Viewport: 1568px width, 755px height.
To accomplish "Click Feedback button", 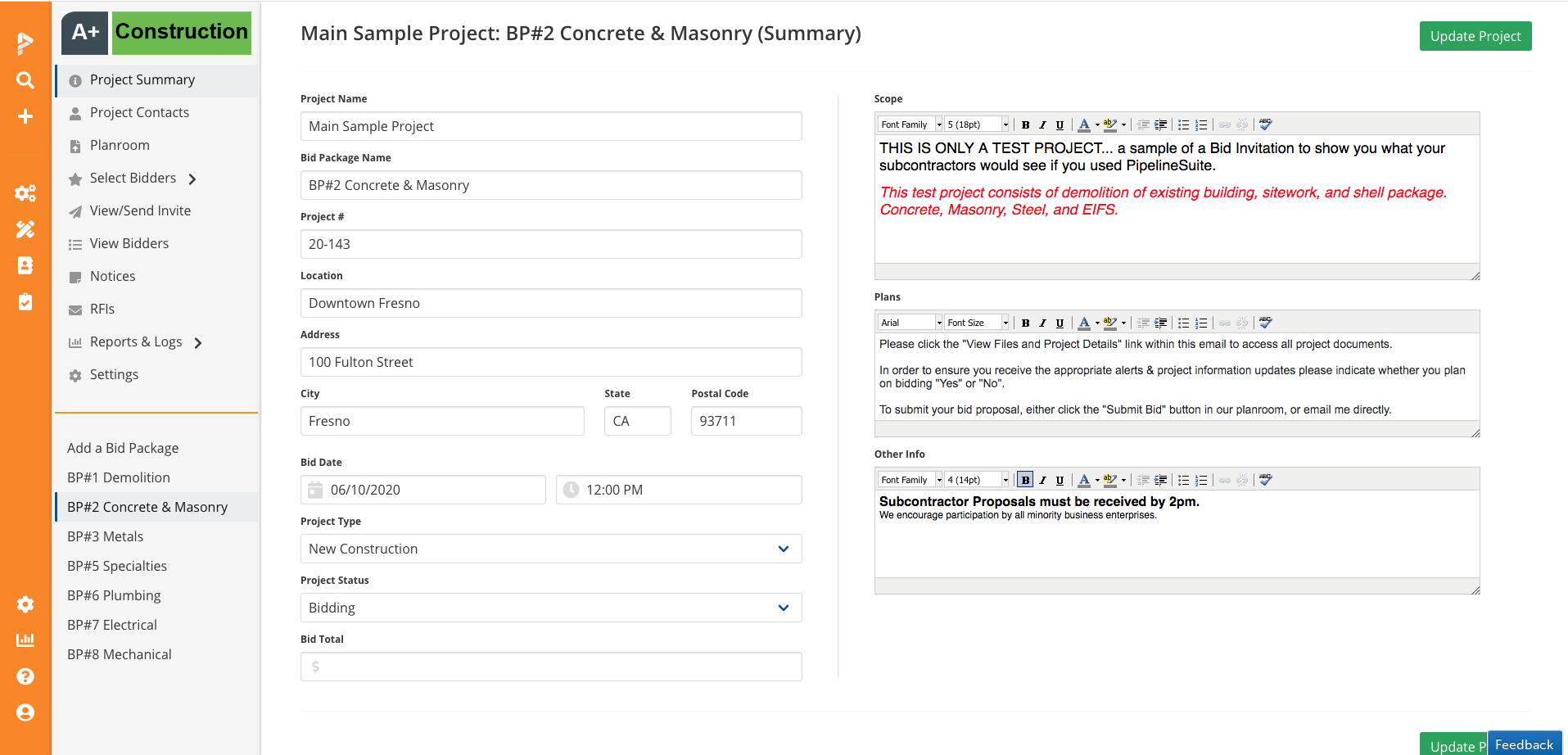I will pyautogui.click(x=1524, y=744).
